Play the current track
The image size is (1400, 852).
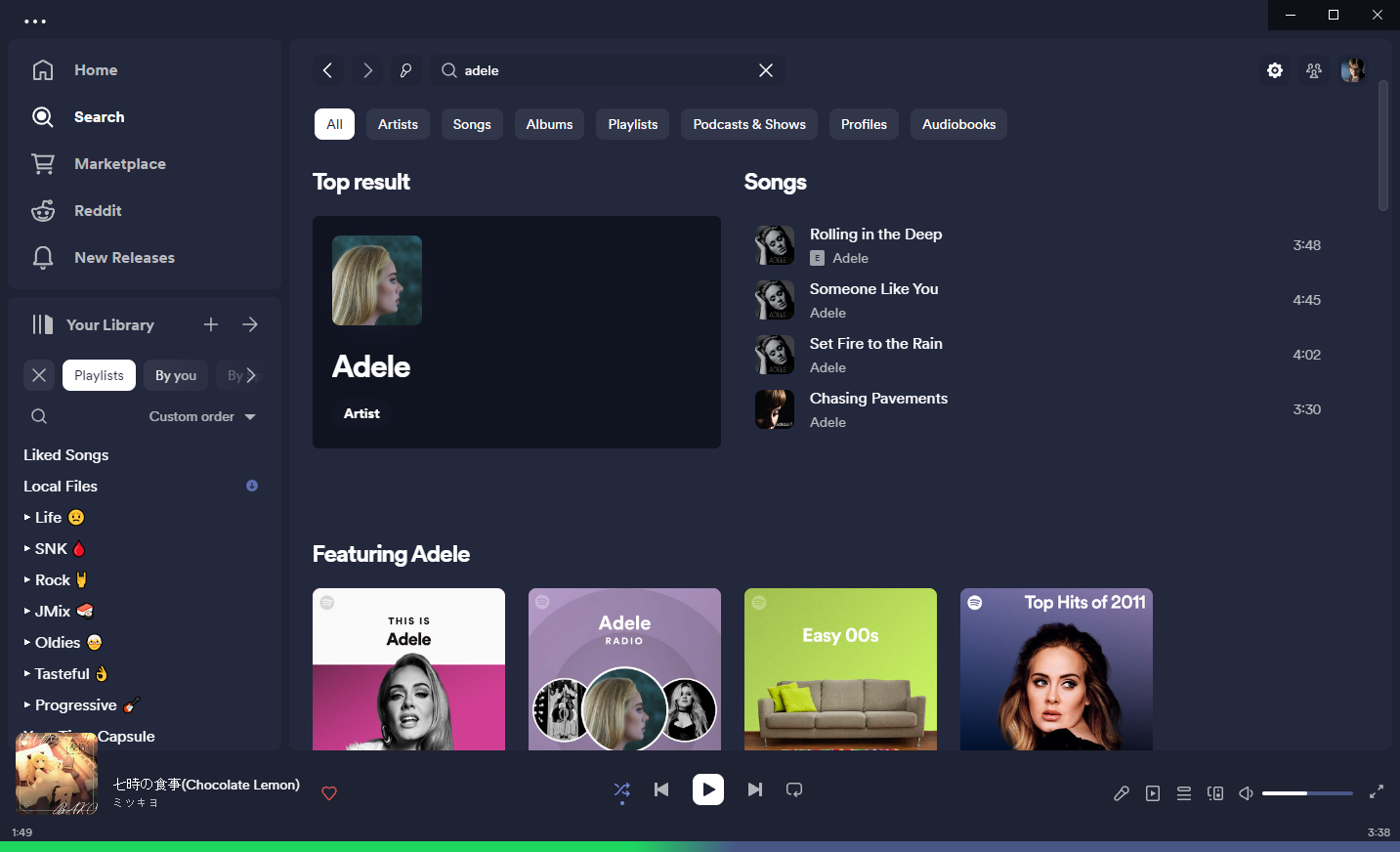708,789
